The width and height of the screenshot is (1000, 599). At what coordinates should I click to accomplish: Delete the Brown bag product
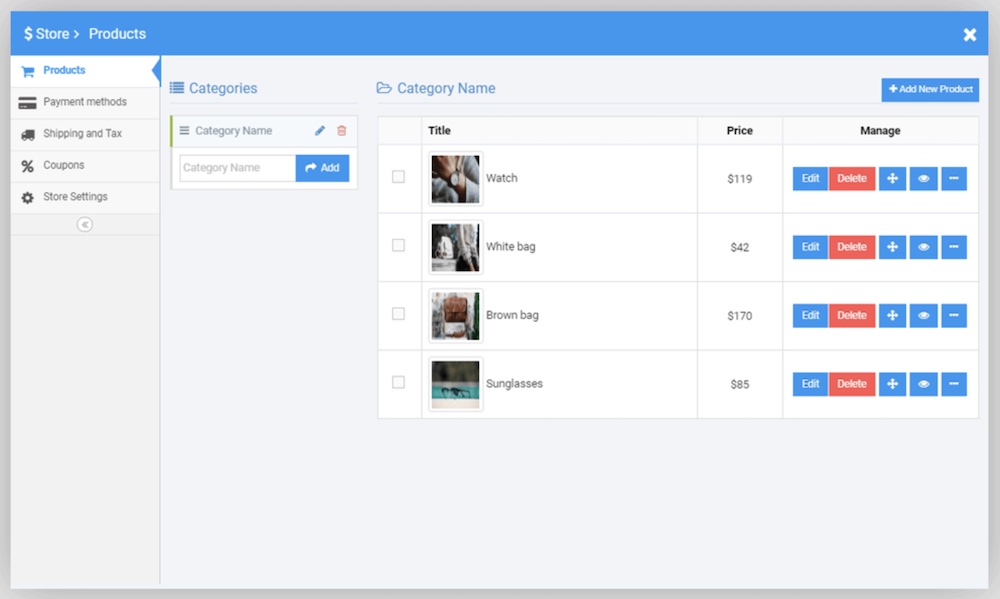[852, 316]
